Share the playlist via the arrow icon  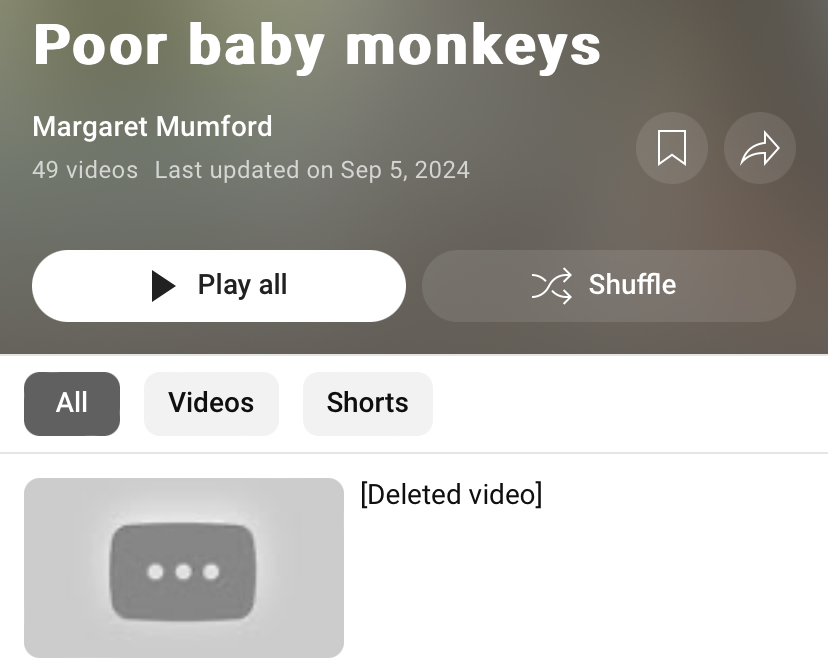click(759, 148)
